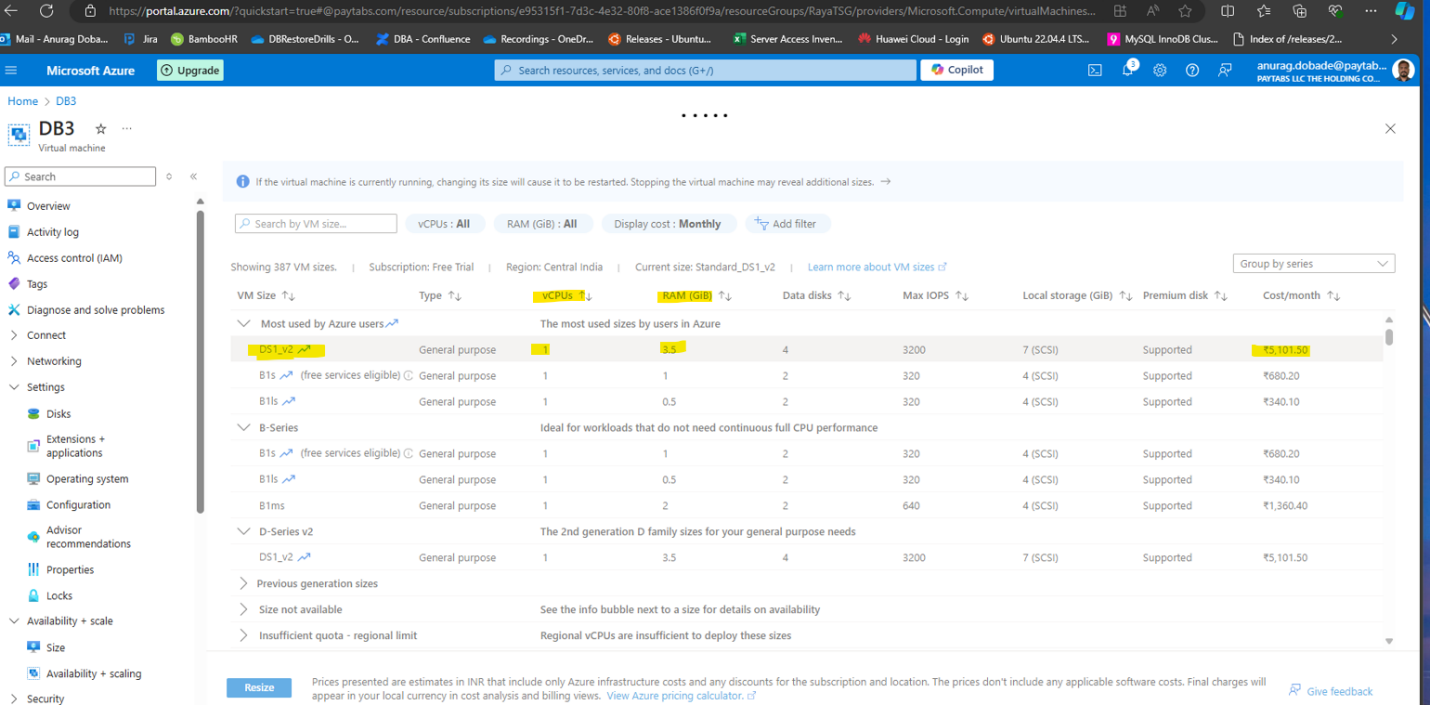Click the left menu Search field

click(80, 176)
